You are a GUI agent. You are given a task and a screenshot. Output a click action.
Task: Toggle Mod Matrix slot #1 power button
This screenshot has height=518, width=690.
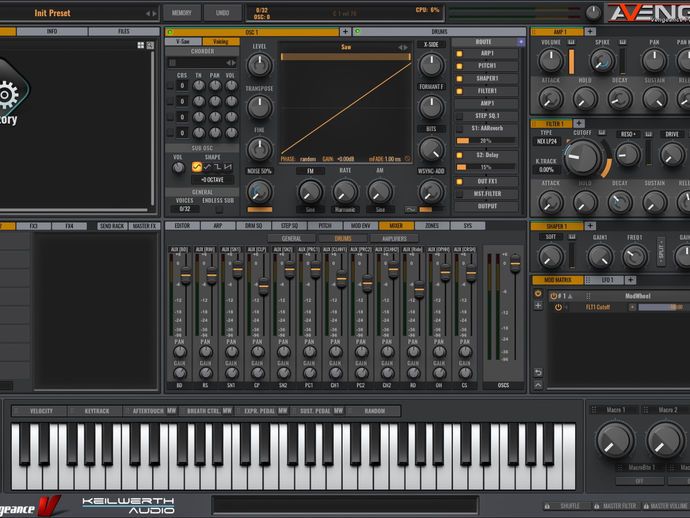pyautogui.click(x=554, y=296)
